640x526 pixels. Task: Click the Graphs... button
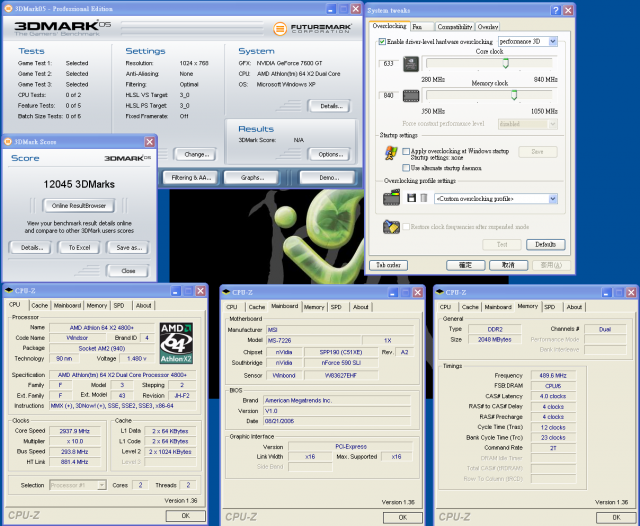coord(252,178)
